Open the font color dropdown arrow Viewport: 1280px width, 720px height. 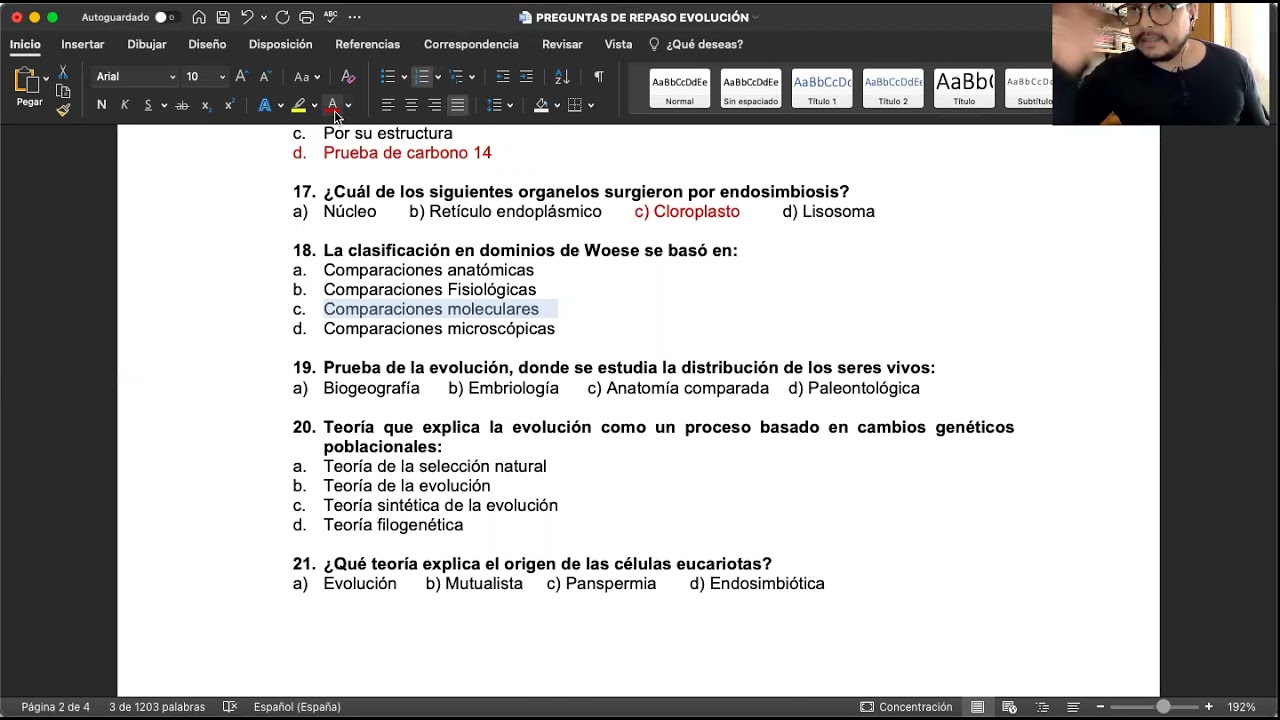(x=348, y=106)
